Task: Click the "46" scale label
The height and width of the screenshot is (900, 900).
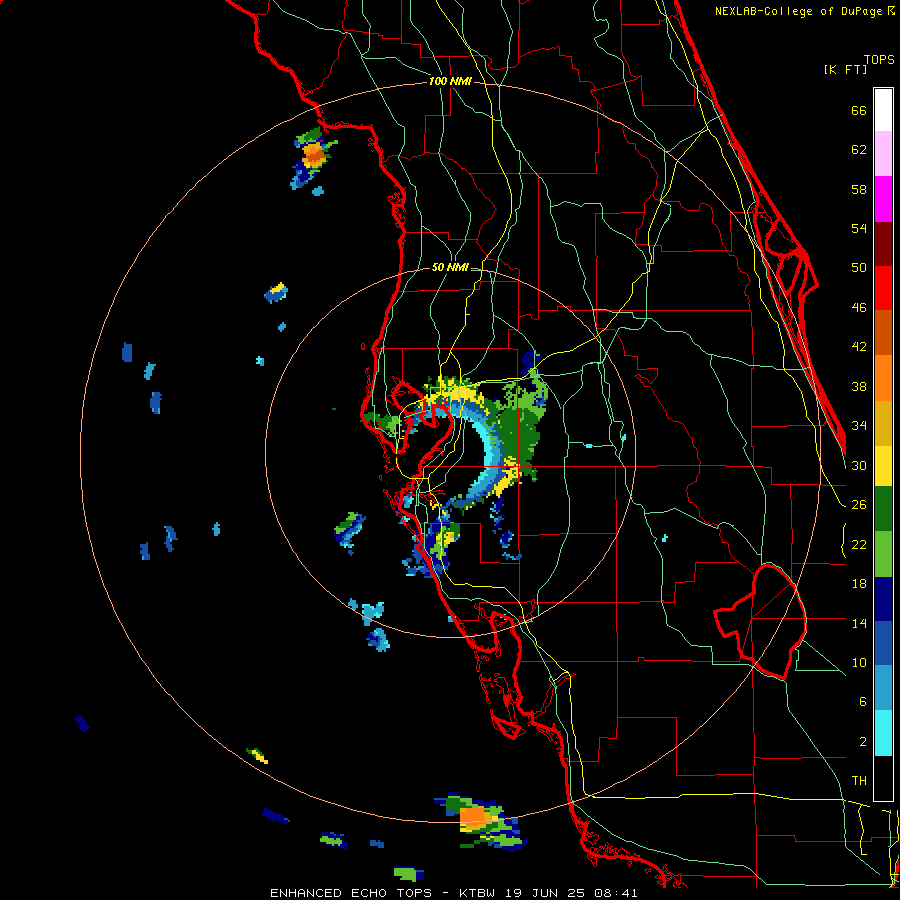Action: 859,308
